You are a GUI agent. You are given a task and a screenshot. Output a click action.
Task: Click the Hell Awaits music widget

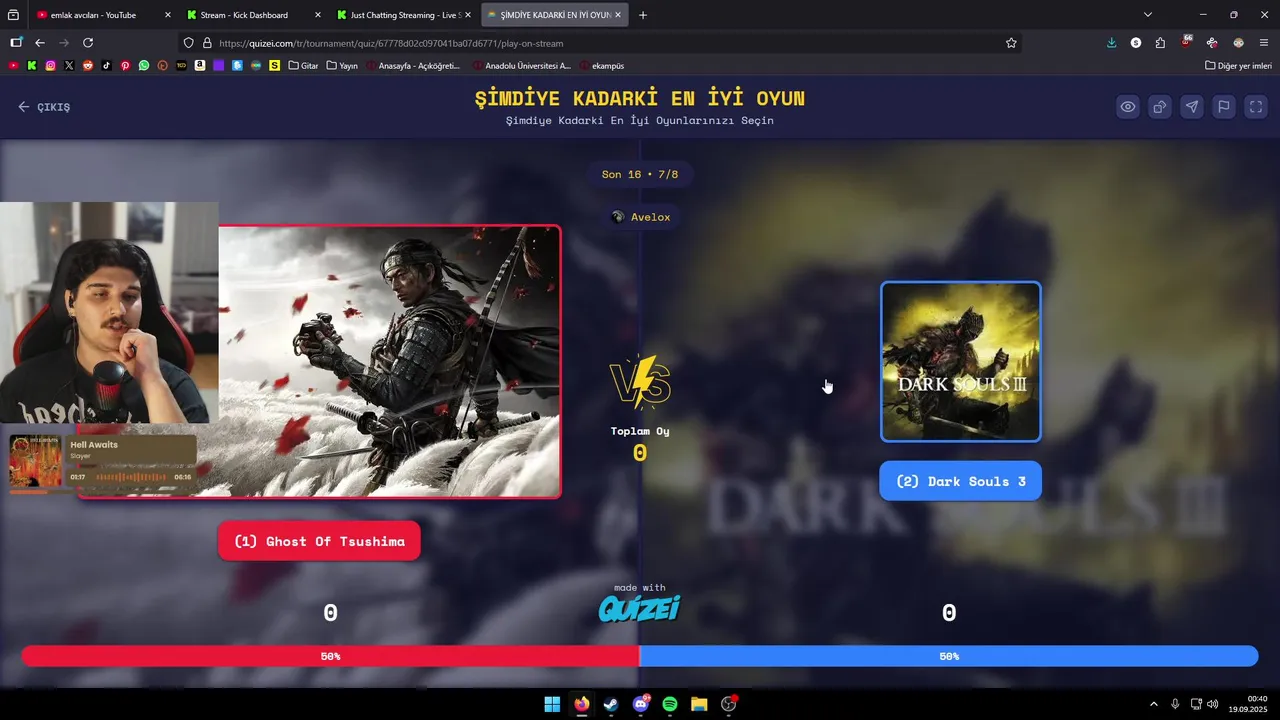[x=102, y=462]
